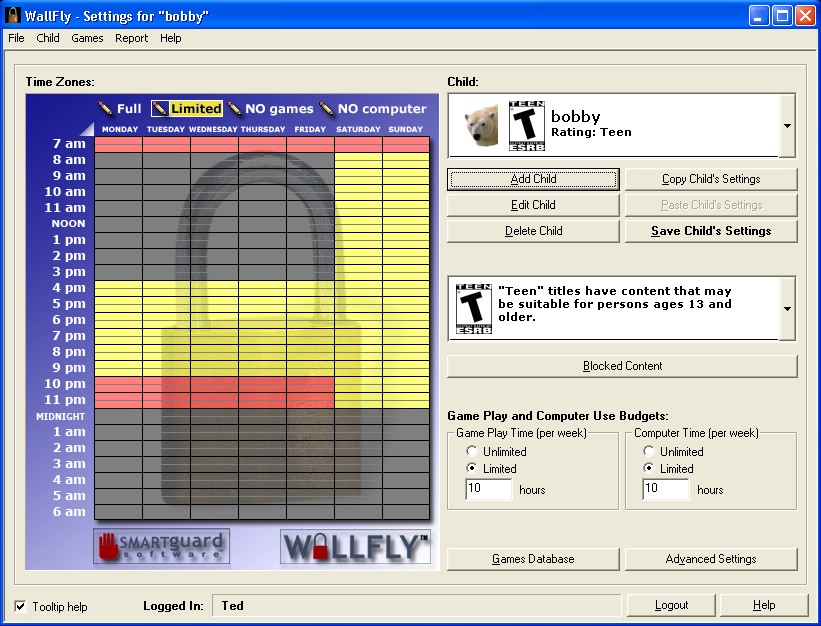
Task: Open the Help menu
Action: [x=171, y=38]
